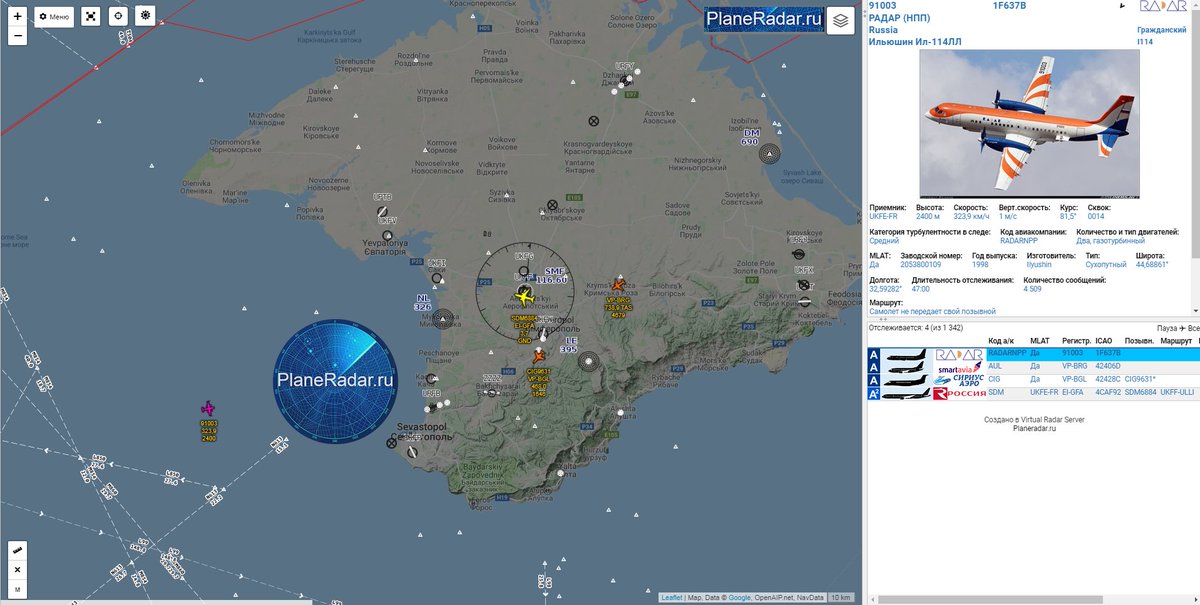Screen dimensions: 1200x605
Task: Click the M button at bottom-left
Action: click(17, 589)
